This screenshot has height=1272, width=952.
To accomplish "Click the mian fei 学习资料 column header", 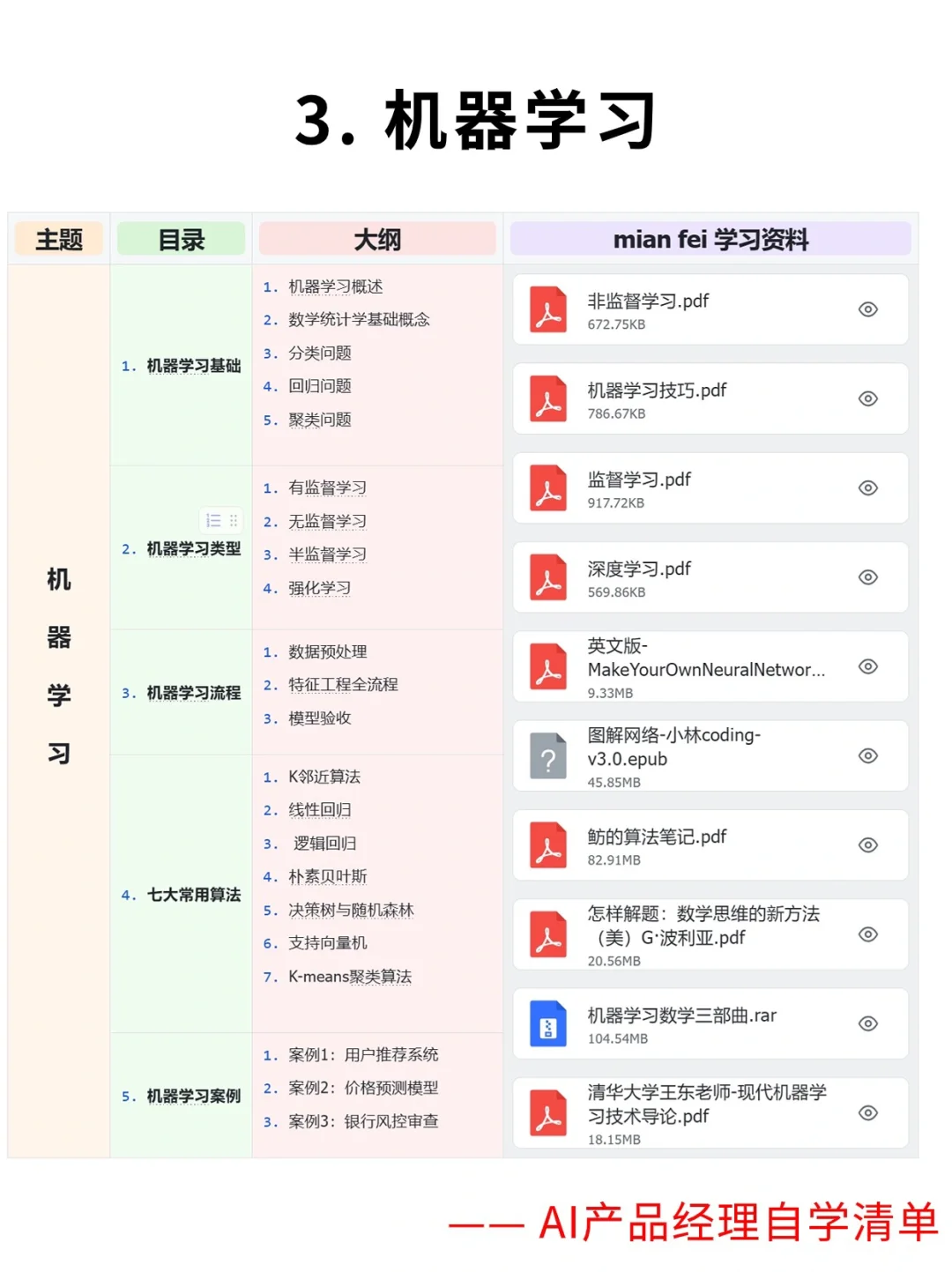I will tap(710, 239).
